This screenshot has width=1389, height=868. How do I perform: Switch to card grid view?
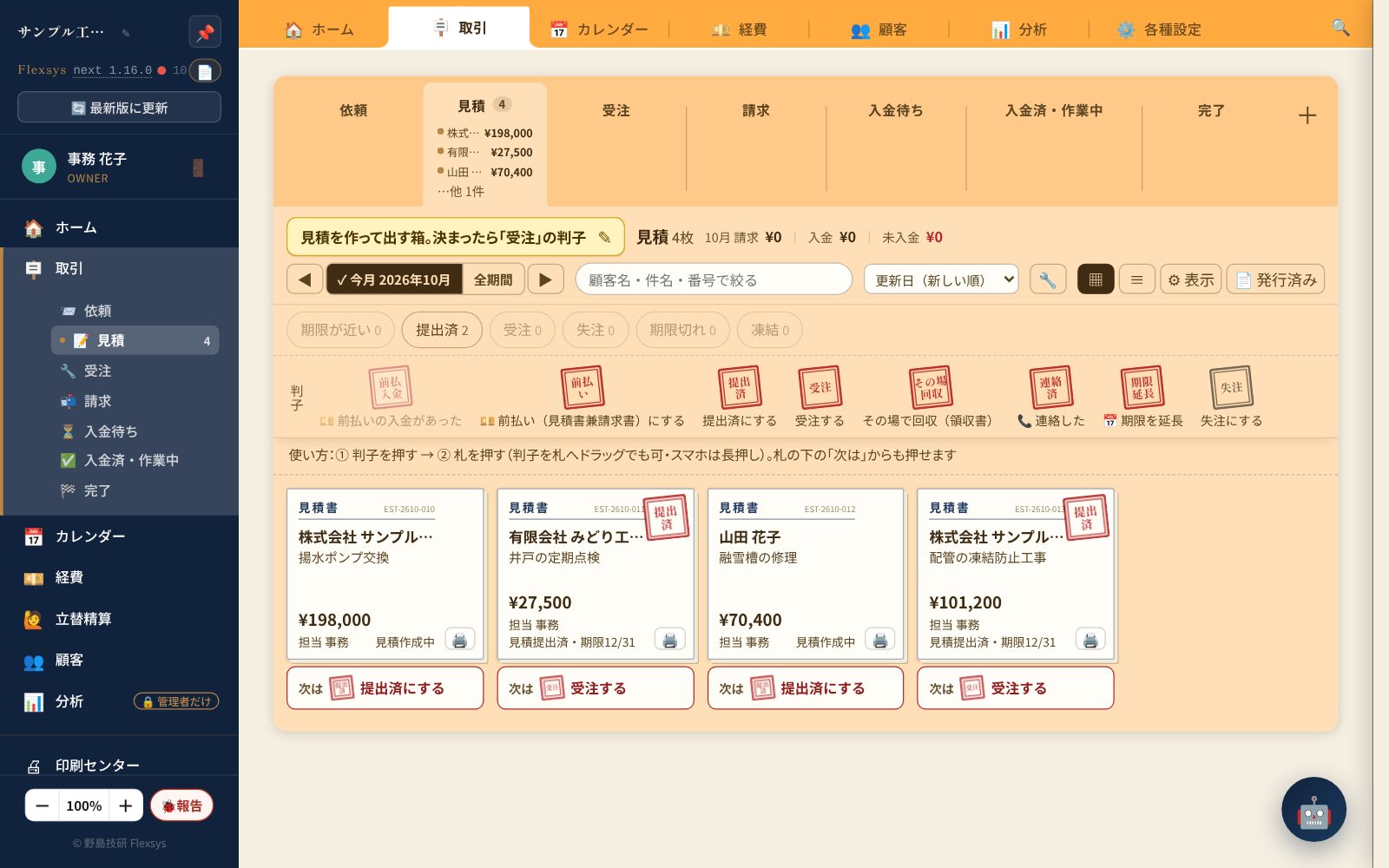point(1096,279)
